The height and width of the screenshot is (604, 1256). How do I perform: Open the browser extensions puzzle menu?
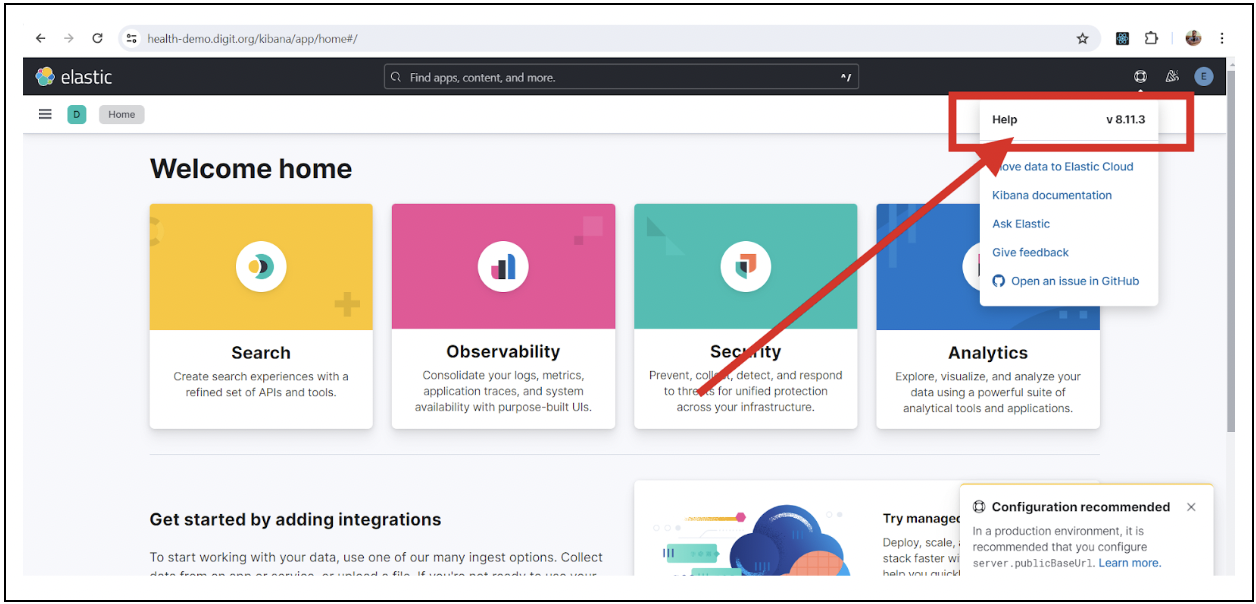(1152, 38)
